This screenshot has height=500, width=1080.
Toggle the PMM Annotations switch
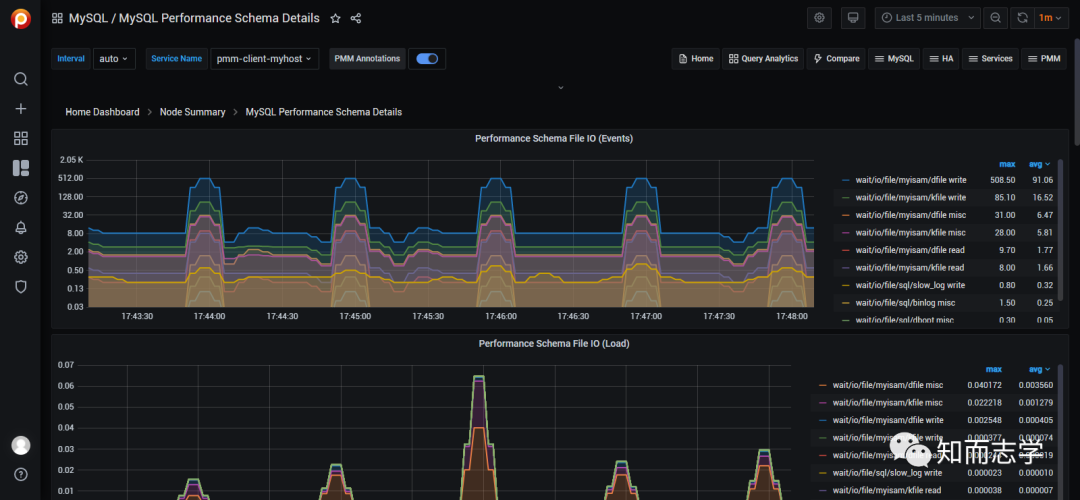(427, 59)
